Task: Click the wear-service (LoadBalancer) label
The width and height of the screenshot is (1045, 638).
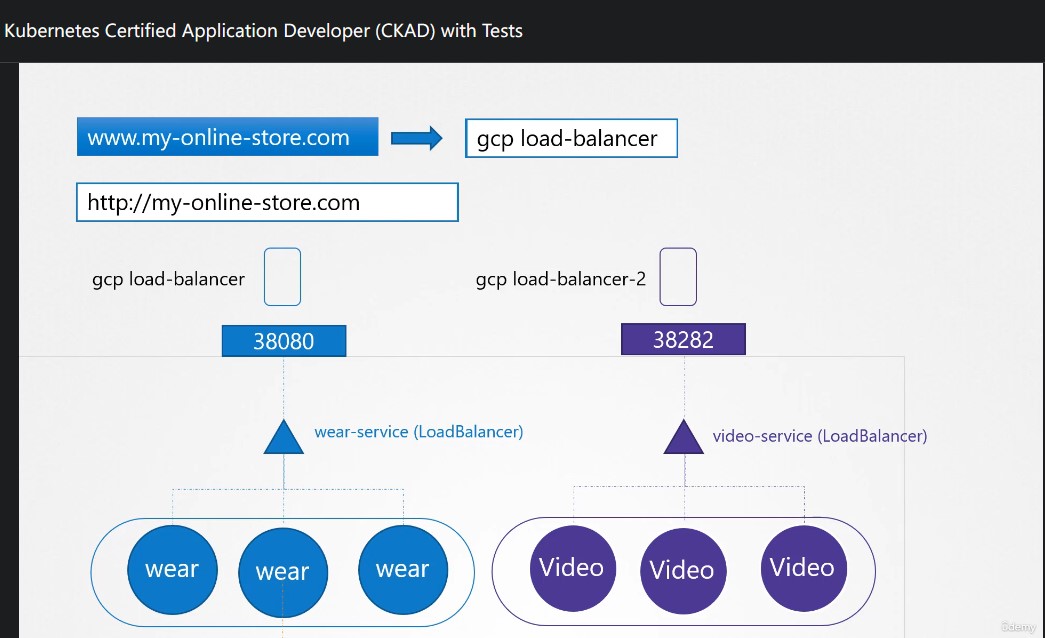Action: point(419,432)
